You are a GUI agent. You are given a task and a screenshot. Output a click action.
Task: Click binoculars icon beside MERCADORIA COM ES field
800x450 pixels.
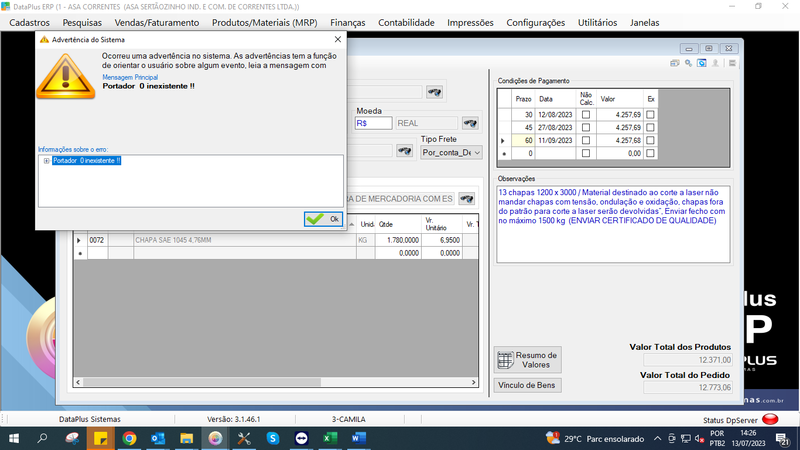[467, 198]
